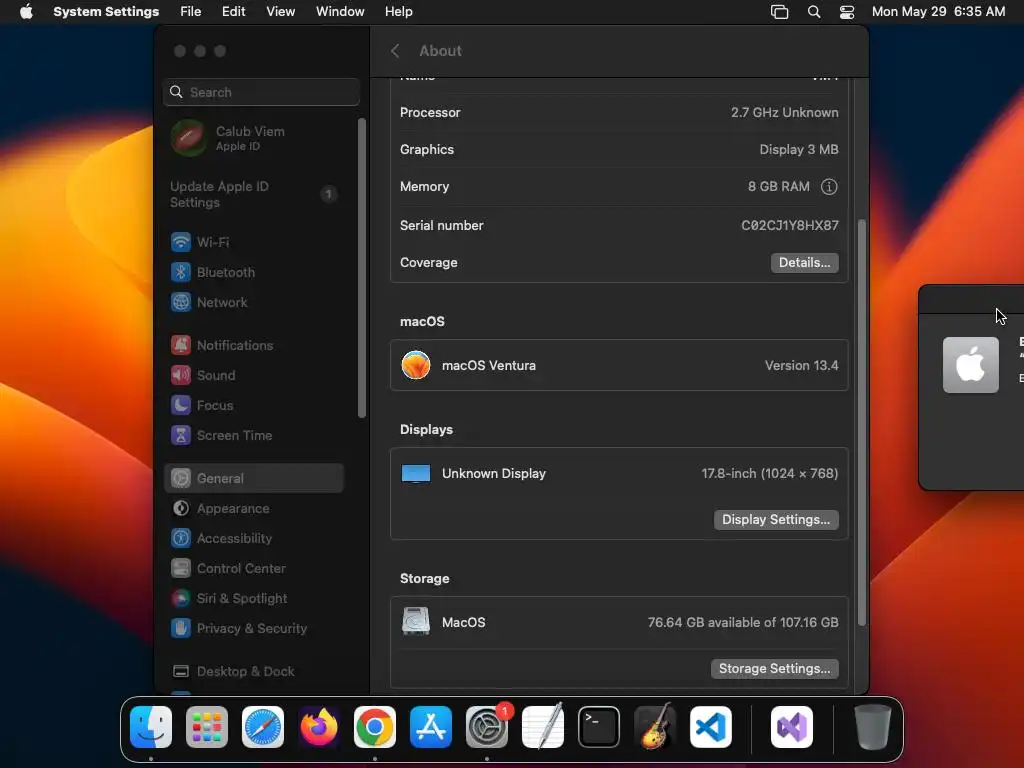Open Spotlight search in menu bar
1024x768 pixels.
coord(814,12)
